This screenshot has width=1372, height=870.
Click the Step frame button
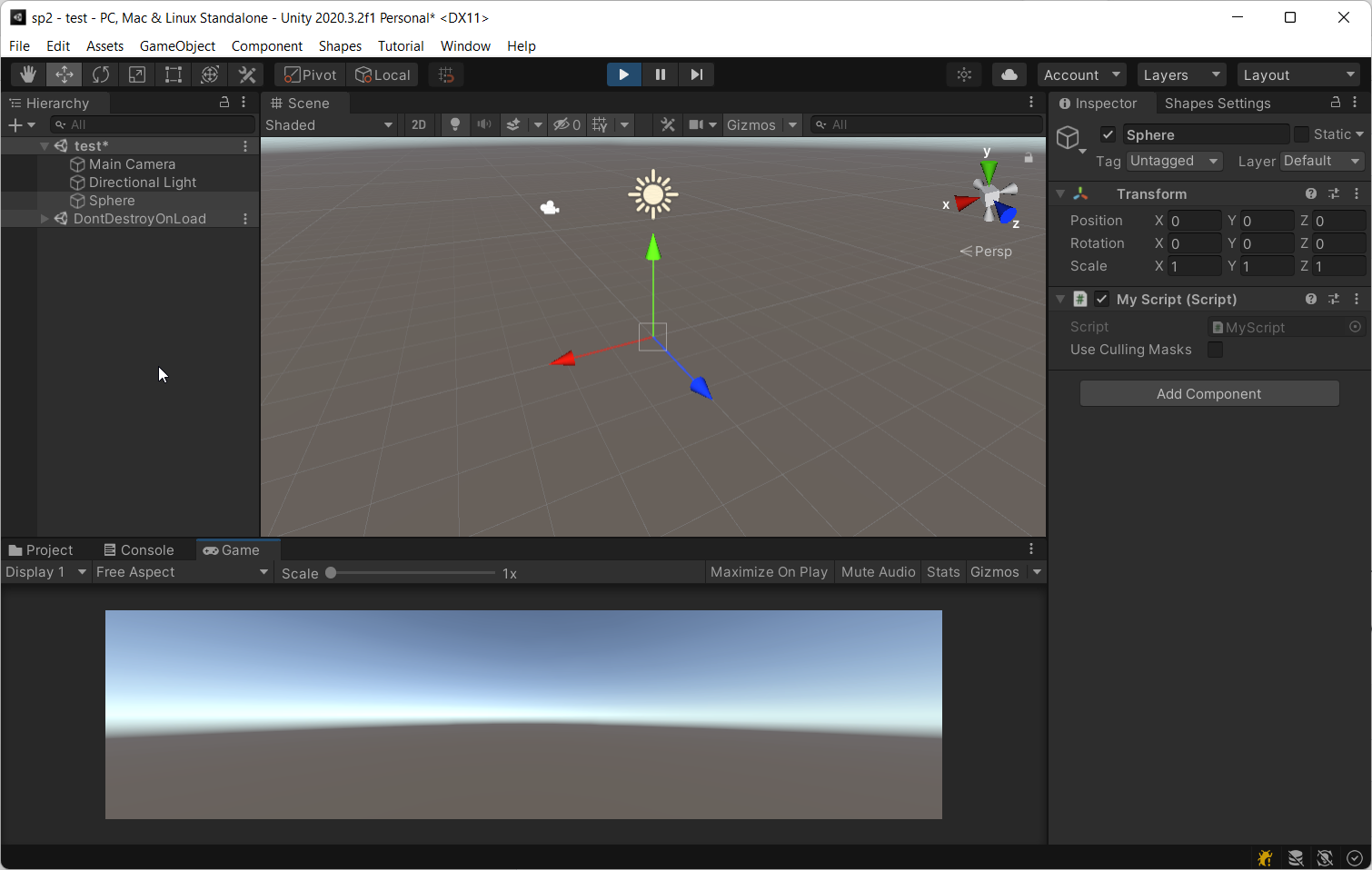coord(696,74)
